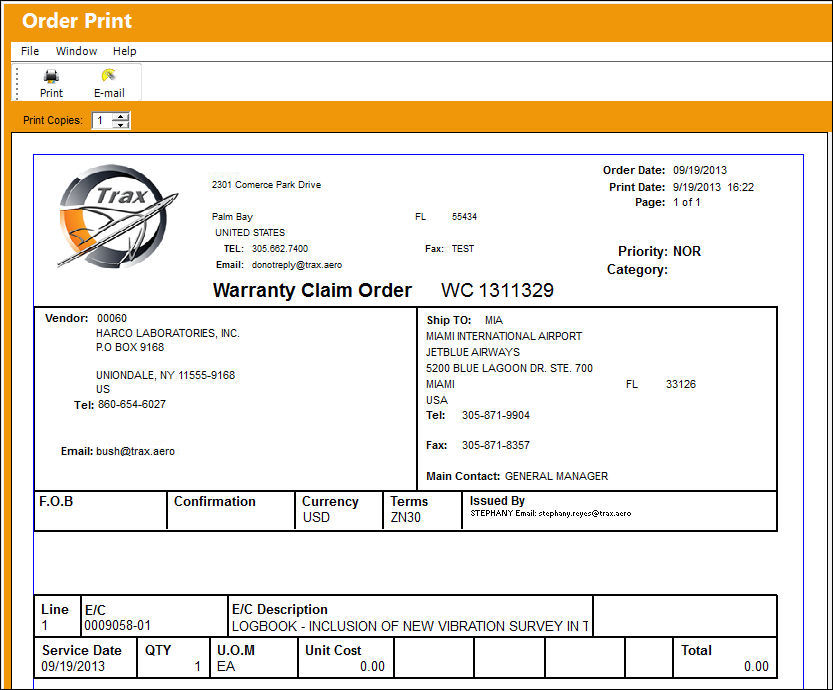Open the Help menu
This screenshot has height=690, width=833.
(124, 51)
